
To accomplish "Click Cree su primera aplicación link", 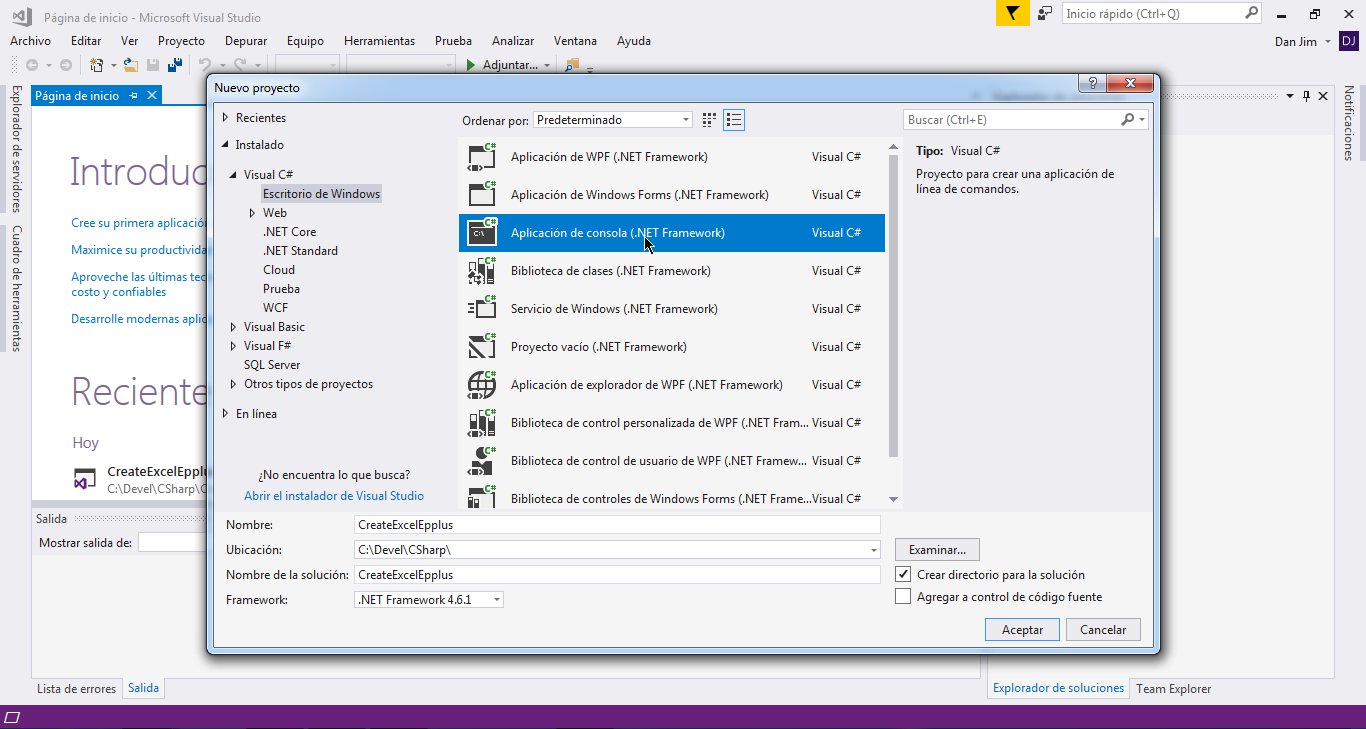I will pos(140,224).
